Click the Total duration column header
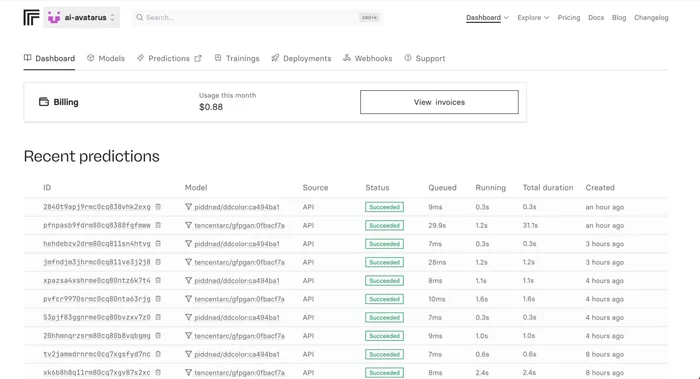Image resolution: width=700 pixels, height=379 pixels. (548, 187)
